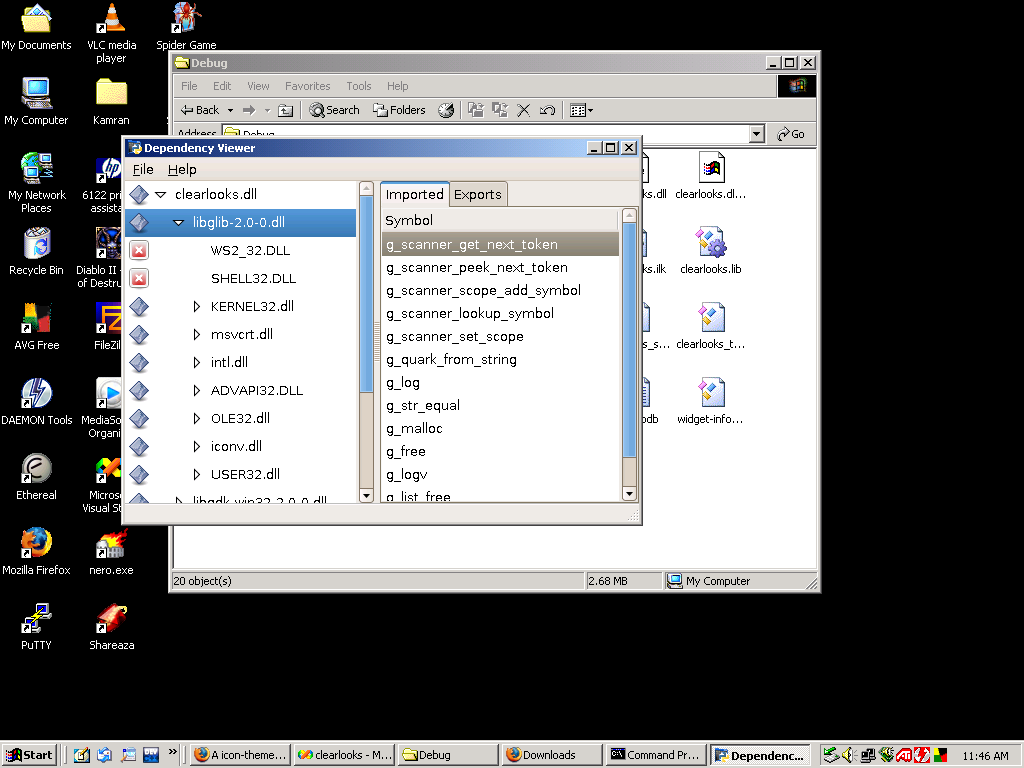Open VLC media player desktop shortcut

click(111, 20)
